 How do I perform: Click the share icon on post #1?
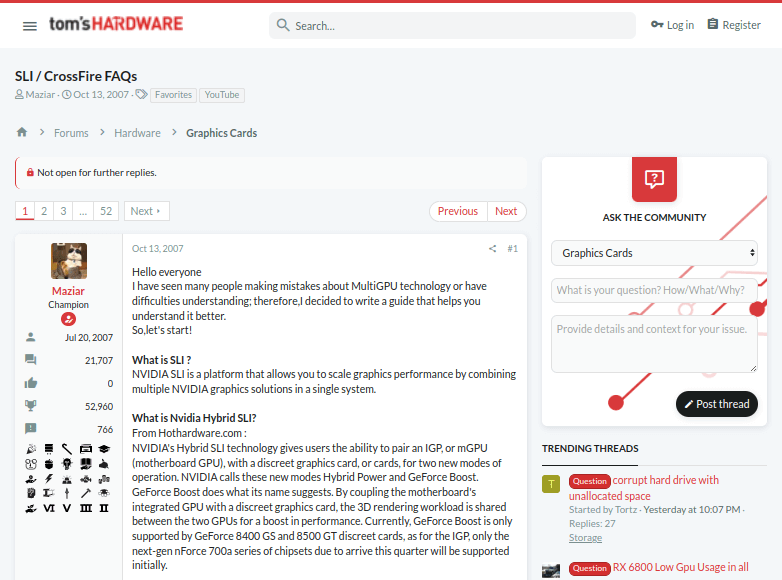coord(493,248)
